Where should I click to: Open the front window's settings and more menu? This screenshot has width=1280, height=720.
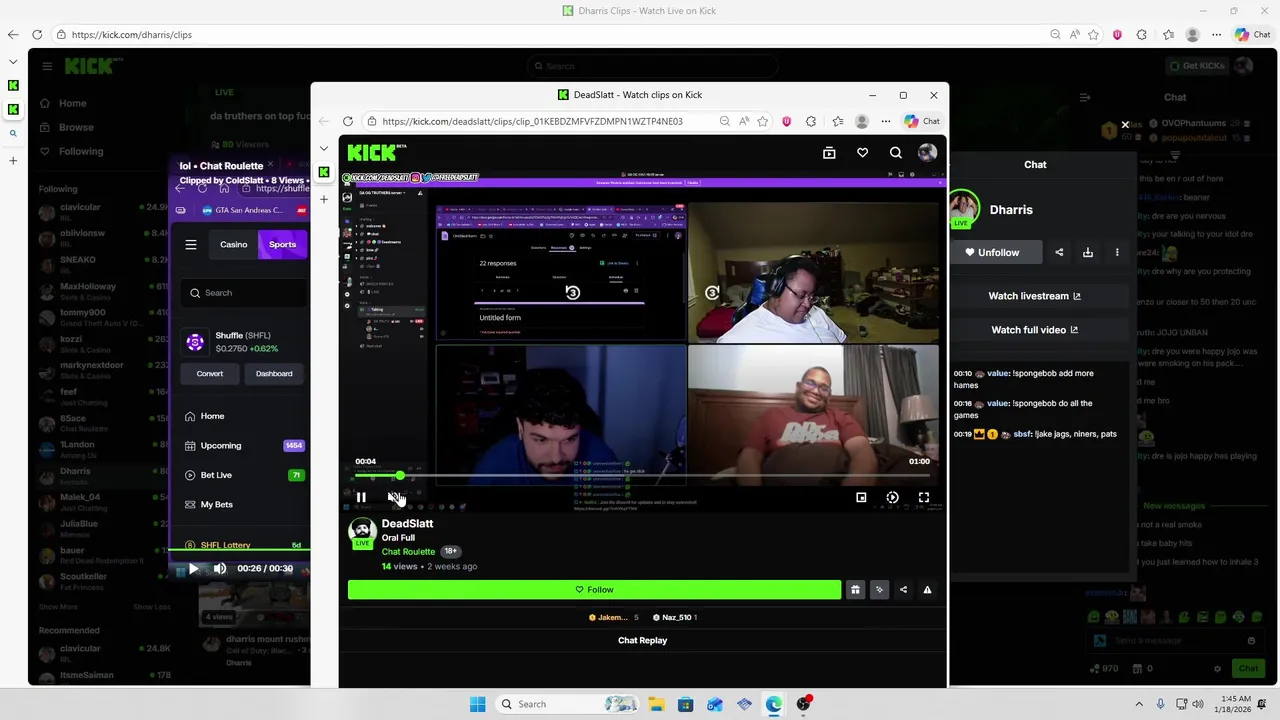(x=885, y=121)
